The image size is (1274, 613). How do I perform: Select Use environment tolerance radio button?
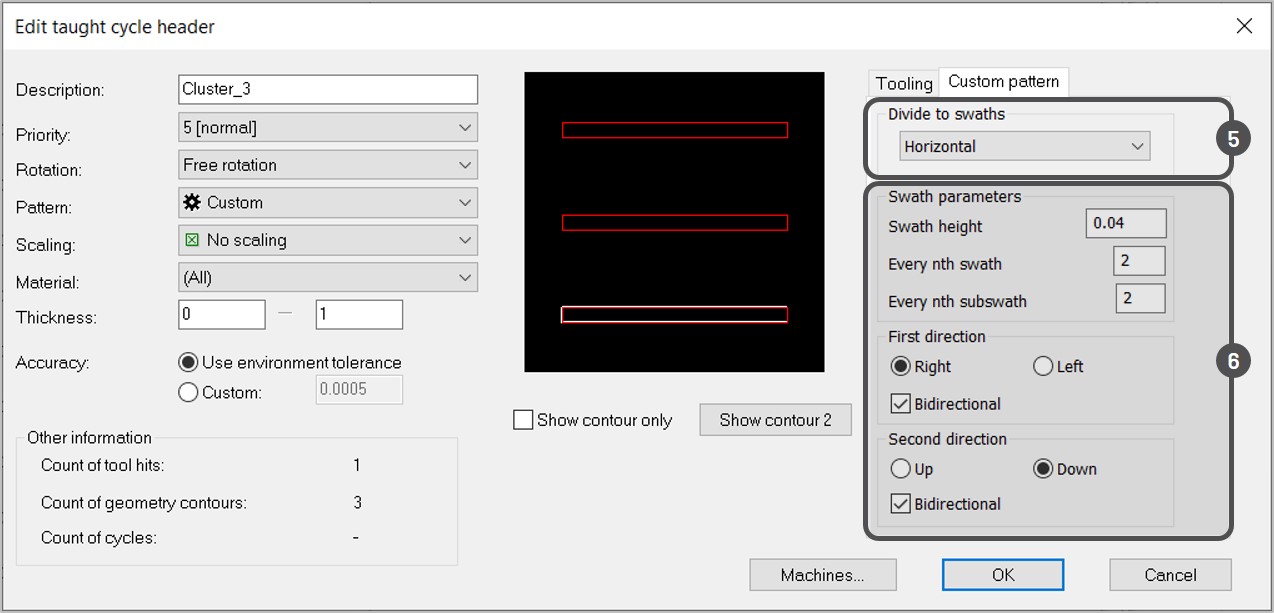click(x=188, y=363)
